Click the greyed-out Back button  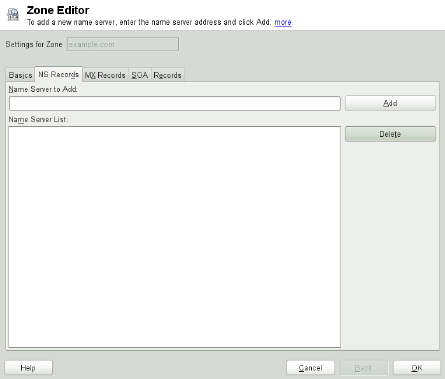pos(364,368)
